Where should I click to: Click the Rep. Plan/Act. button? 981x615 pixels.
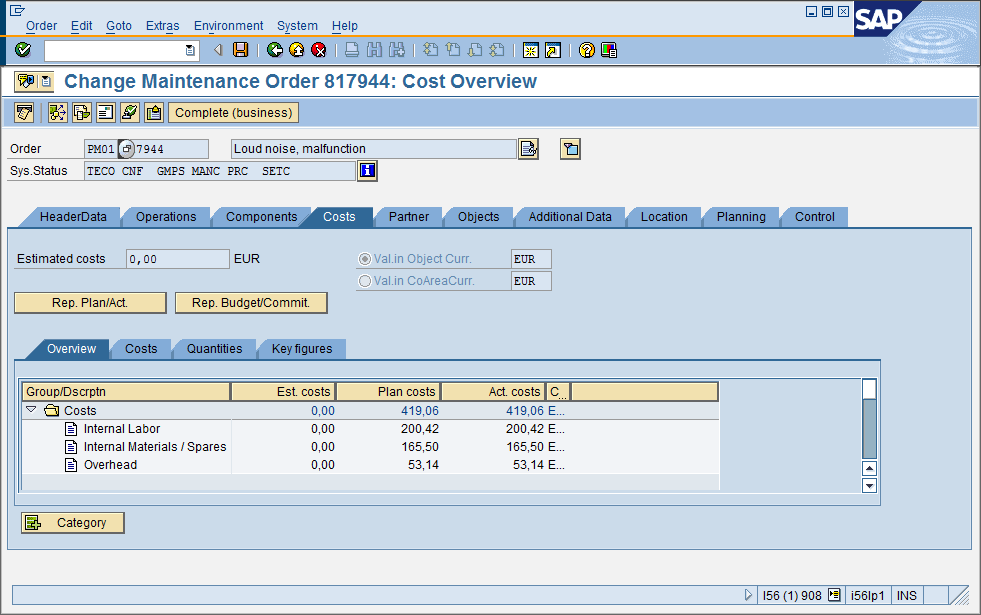click(x=90, y=303)
